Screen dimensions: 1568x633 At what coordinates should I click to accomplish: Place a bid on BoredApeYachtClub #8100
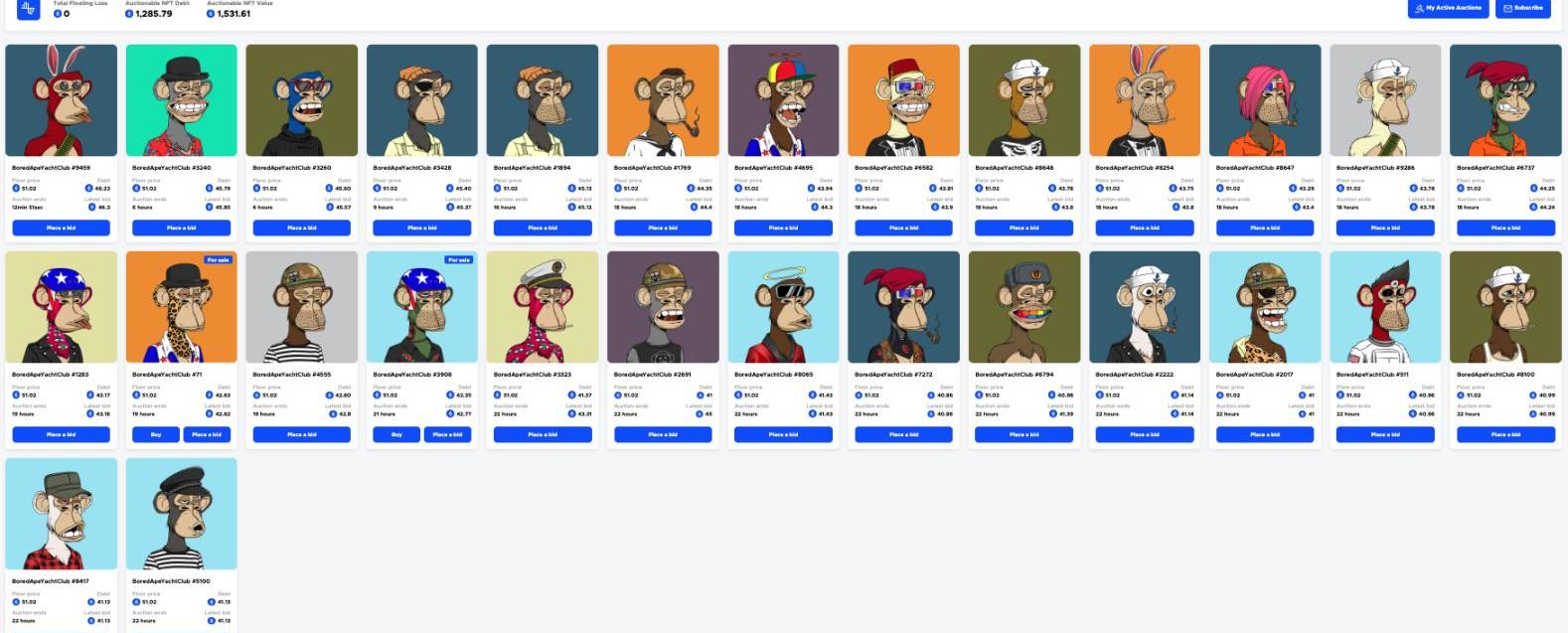click(x=1505, y=434)
